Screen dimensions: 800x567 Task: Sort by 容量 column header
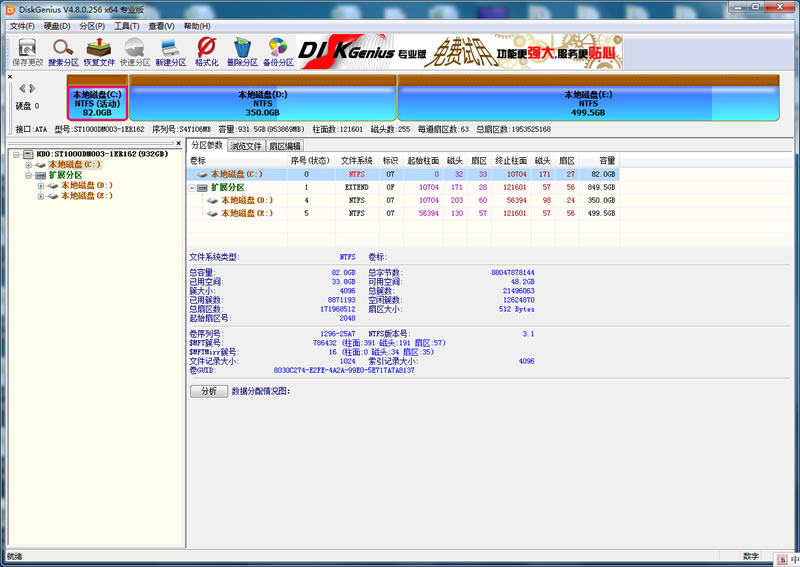[x=599, y=161]
